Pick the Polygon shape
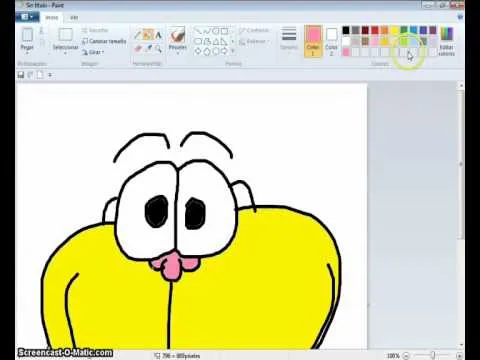 point(207,41)
